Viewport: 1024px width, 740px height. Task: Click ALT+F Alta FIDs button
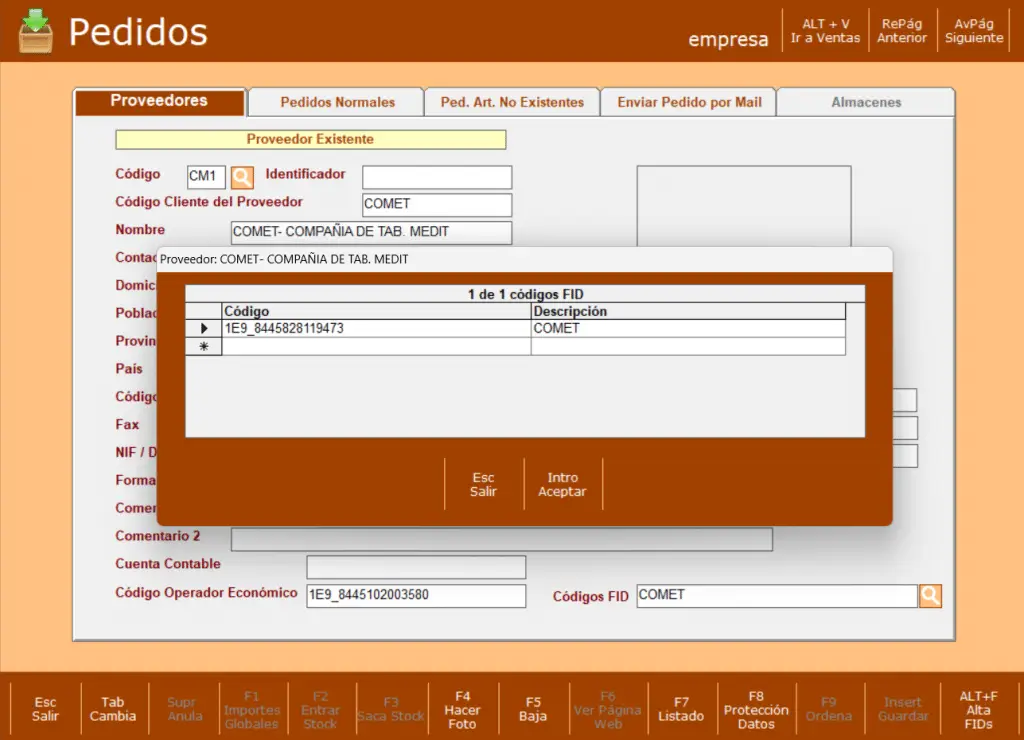978,710
